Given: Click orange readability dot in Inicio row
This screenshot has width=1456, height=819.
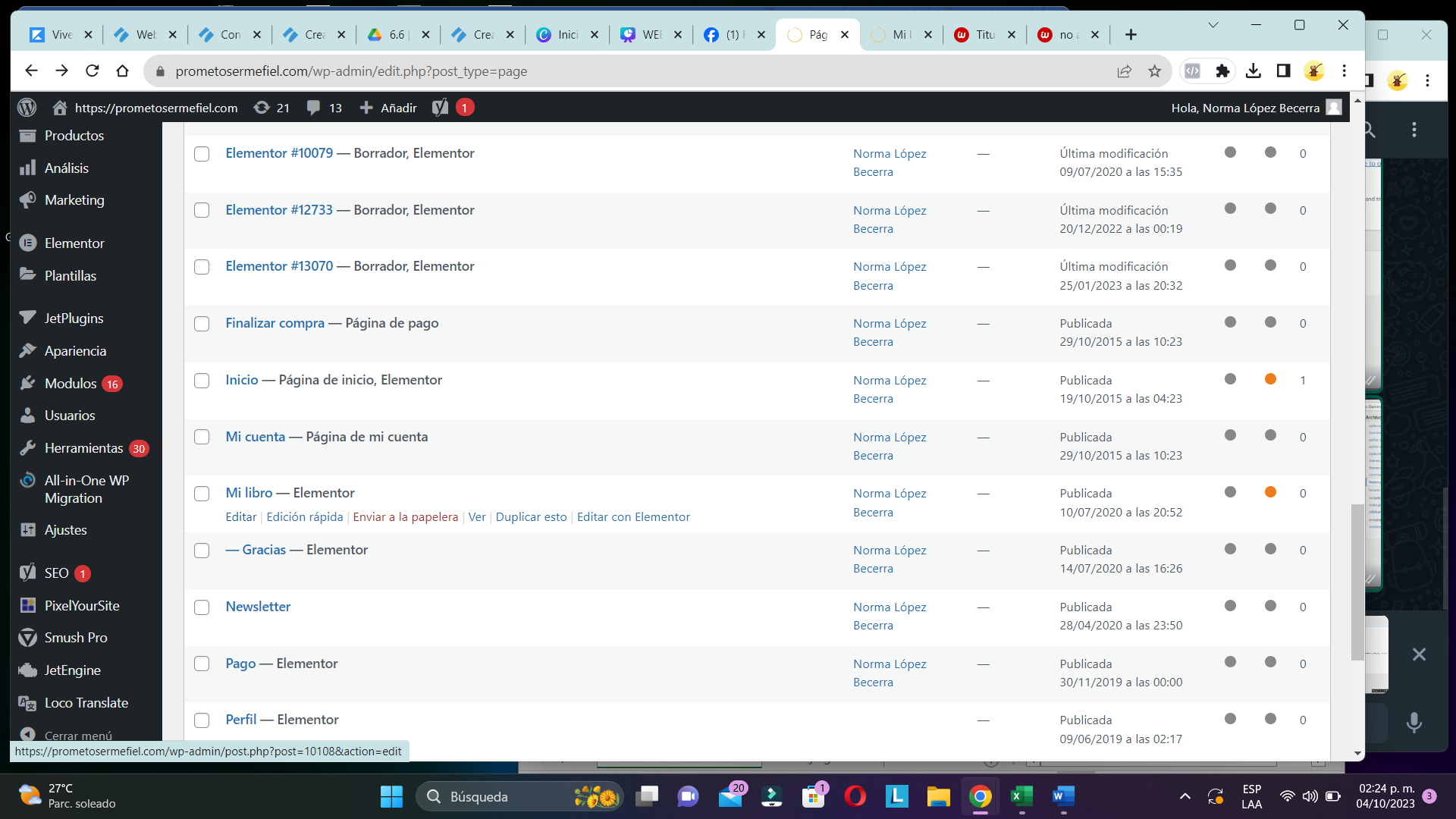Looking at the screenshot, I should tap(1270, 379).
